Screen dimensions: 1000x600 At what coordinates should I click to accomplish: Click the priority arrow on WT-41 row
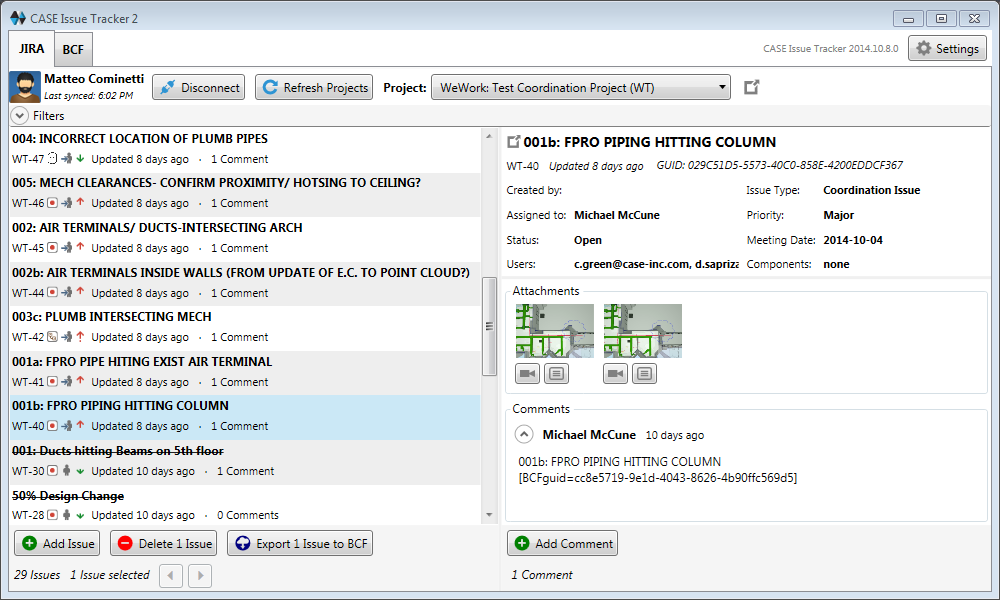coord(80,381)
